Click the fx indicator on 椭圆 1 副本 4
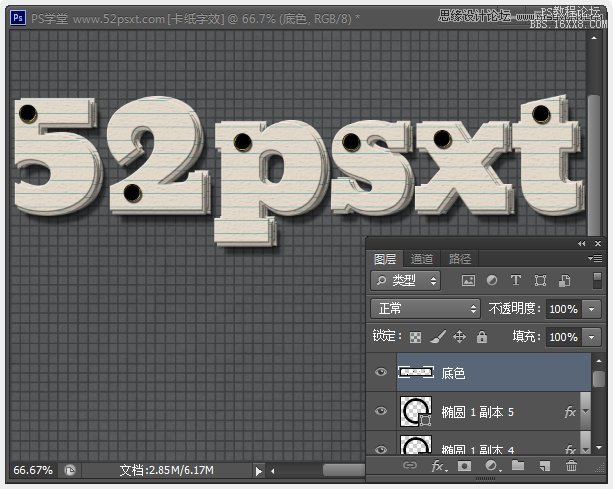The width and height of the screenshot is (613, 489). (x=570, y=449)
